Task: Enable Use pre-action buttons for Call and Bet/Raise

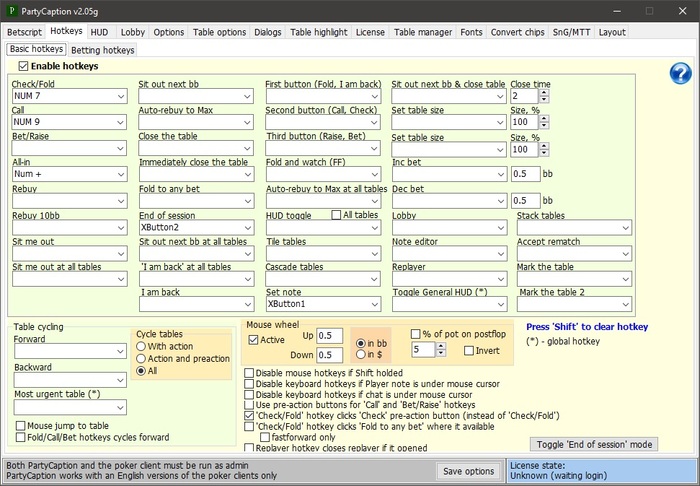Action: (249, 405)
